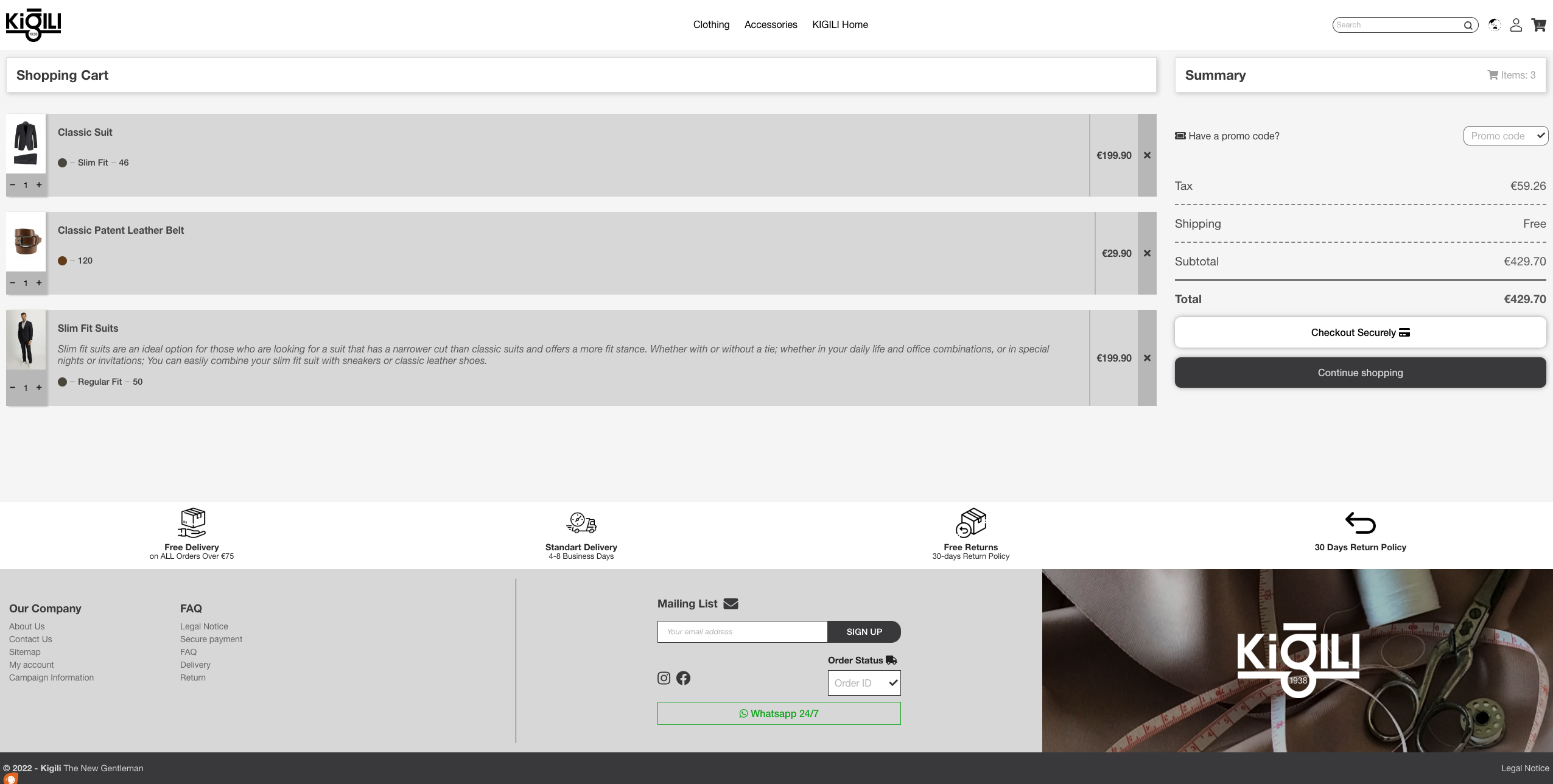Screen dimensions: 1553x784
Task: Increase Classic Suit quantity with plus
Action: point(39,184)
